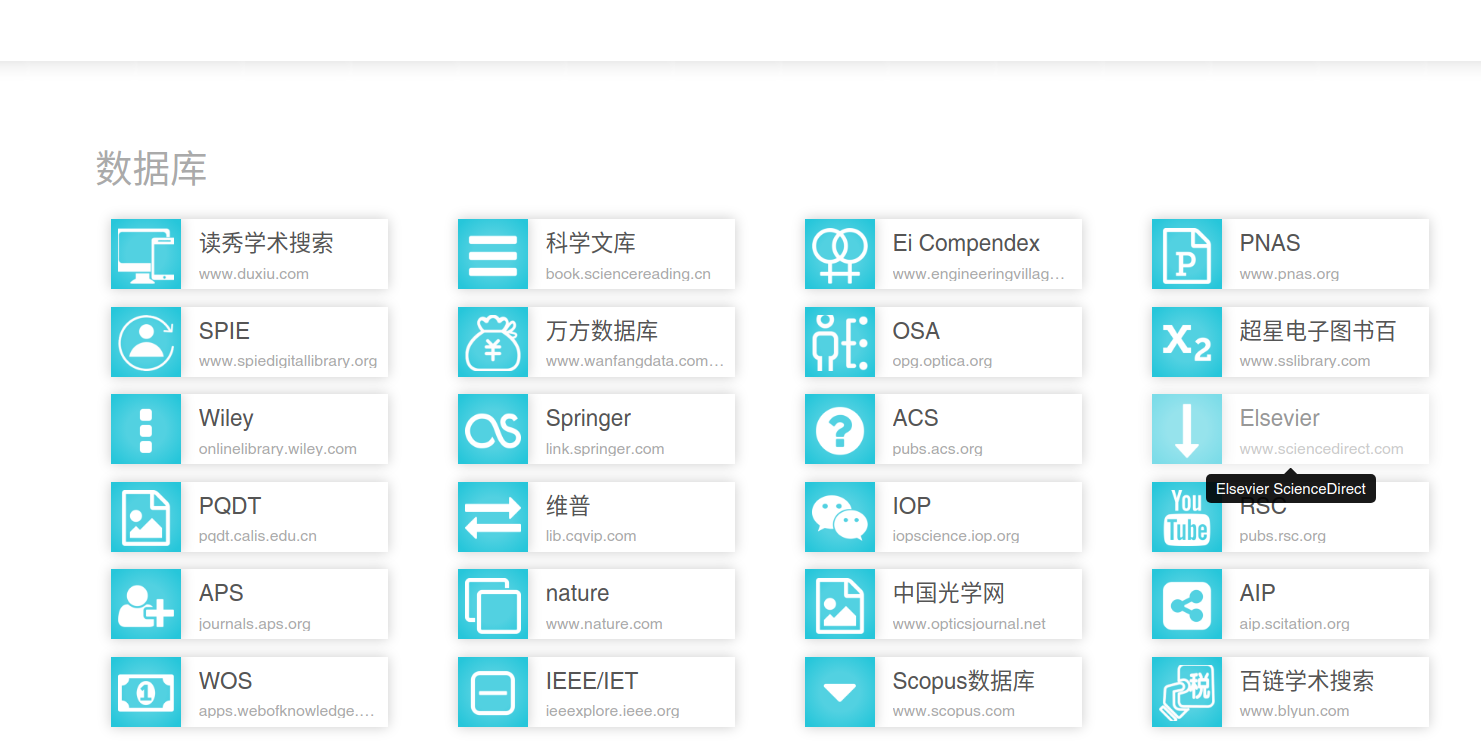Open Scopus数据库 database entry

pos(963,682)
